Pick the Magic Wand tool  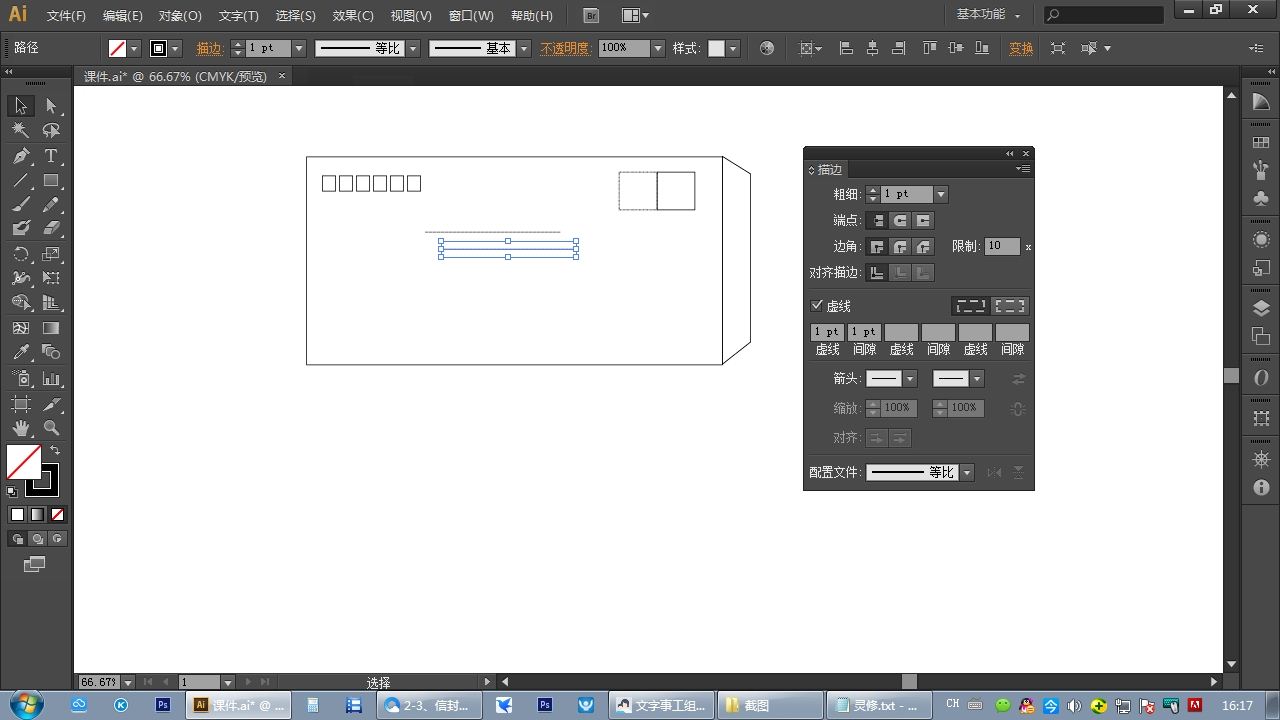click(x=21, y=130)
